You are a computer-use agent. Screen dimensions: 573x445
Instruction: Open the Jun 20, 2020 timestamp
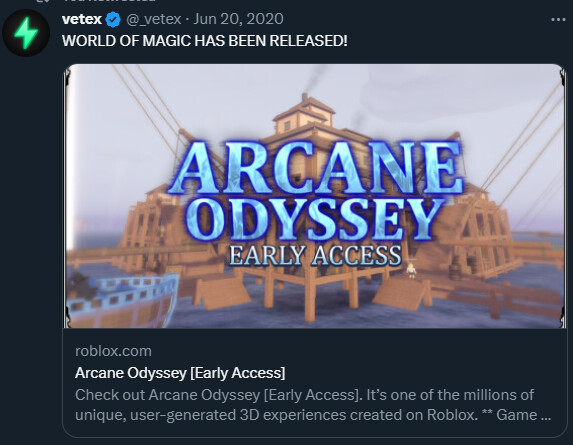pos(238,19)
